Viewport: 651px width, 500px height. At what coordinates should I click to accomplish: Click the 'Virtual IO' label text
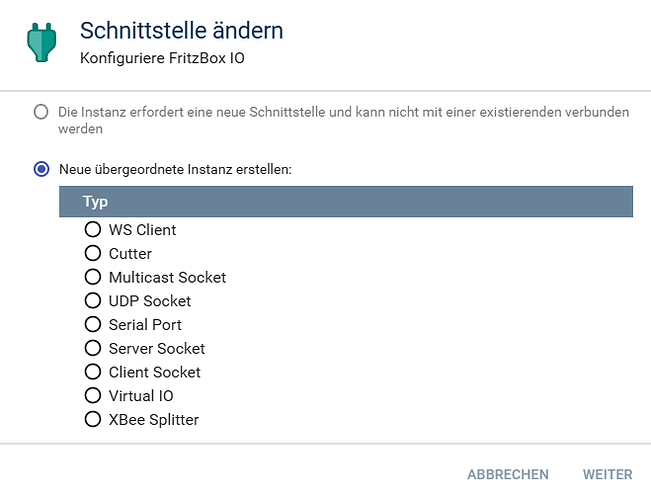141,396
